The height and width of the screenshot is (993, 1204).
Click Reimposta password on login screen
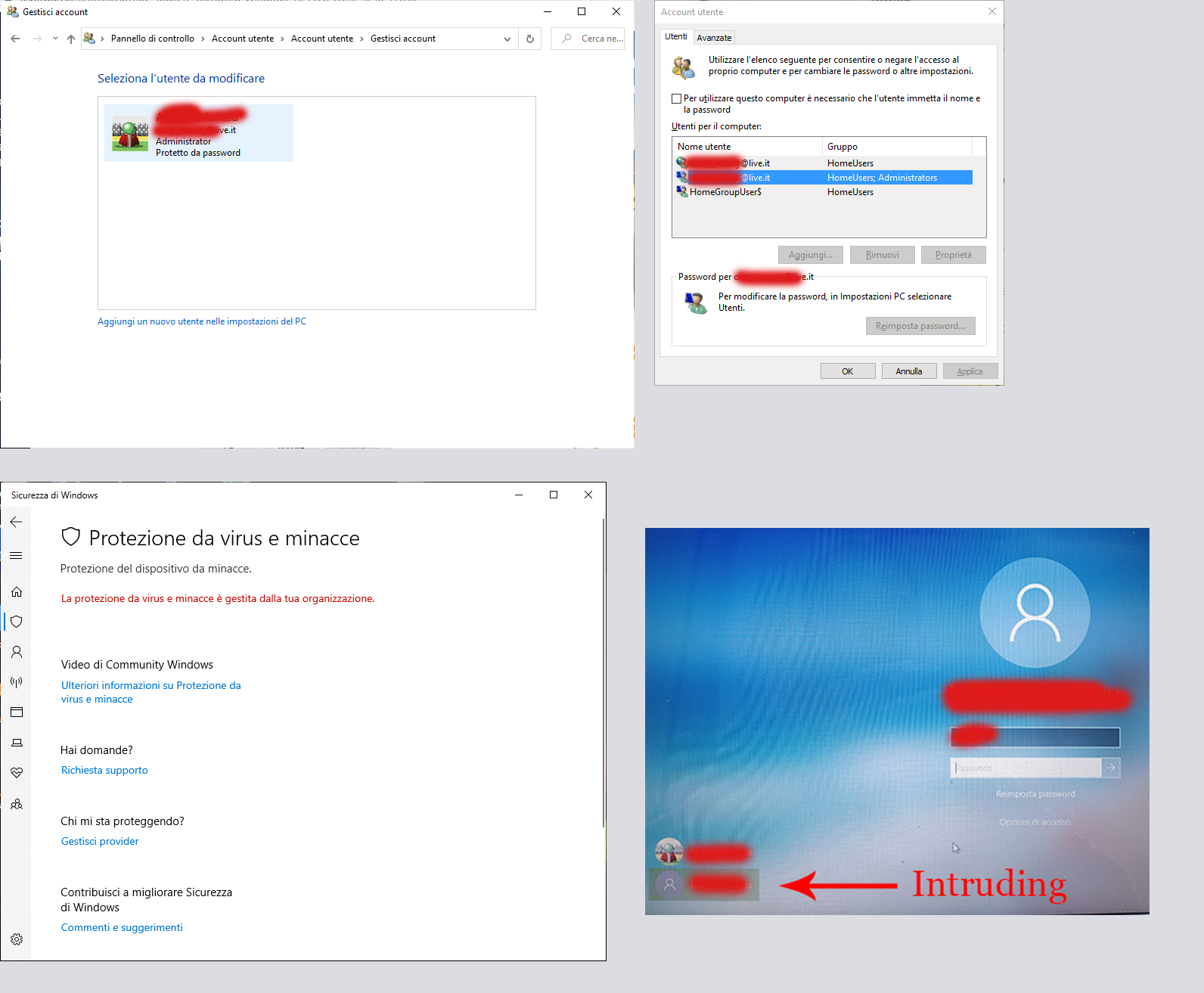tap(1035, 794)
